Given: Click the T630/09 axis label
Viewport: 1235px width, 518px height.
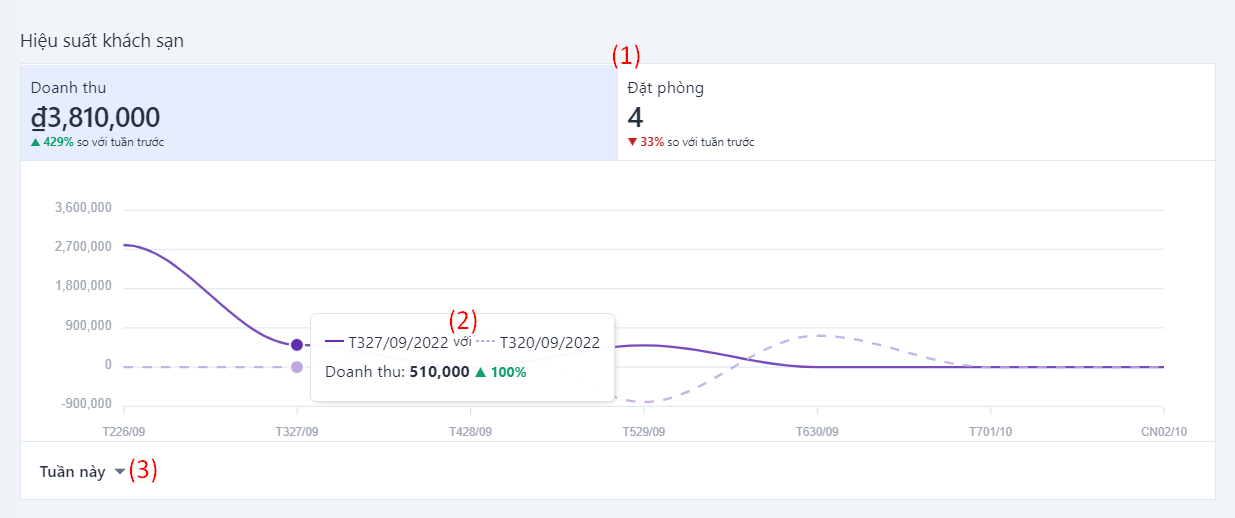Looking at the screenshot, I should tap(817, 432).
